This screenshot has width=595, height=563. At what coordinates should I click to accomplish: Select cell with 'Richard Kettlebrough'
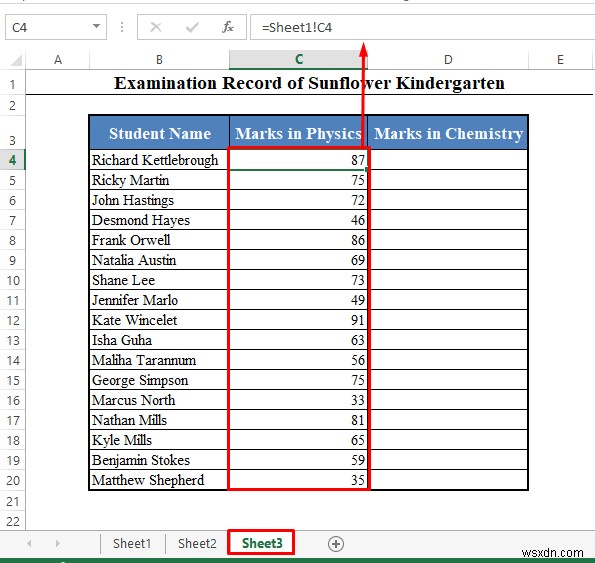159,160
